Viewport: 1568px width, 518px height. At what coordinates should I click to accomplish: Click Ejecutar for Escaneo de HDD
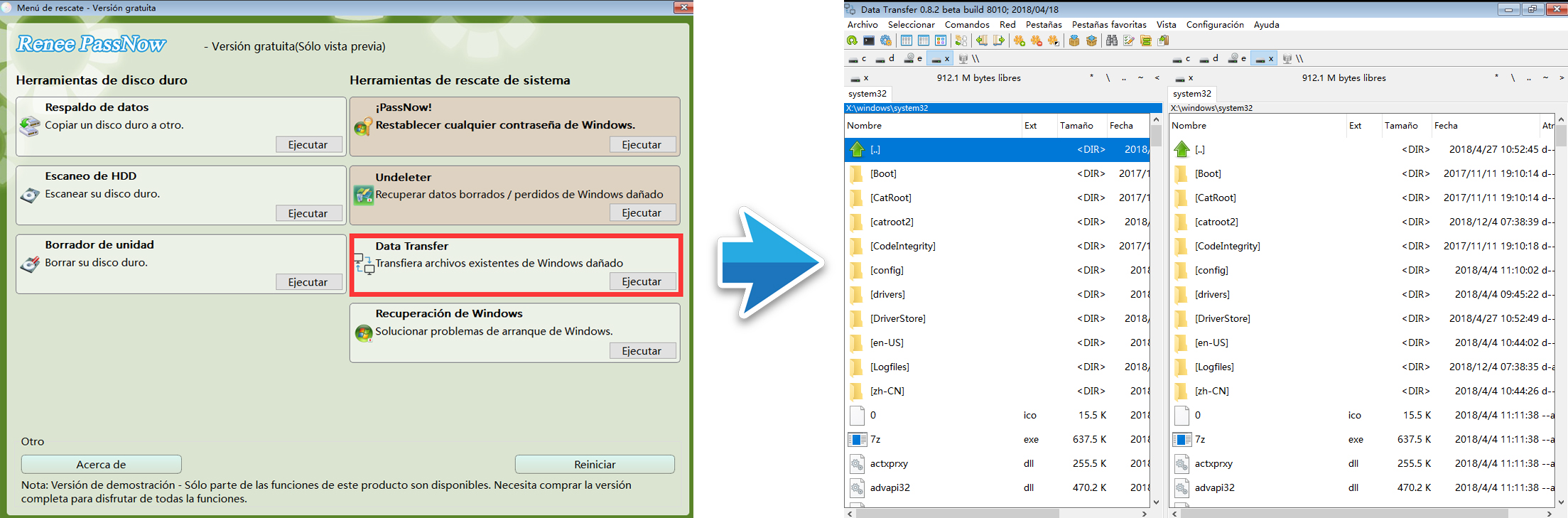[308, 213]
